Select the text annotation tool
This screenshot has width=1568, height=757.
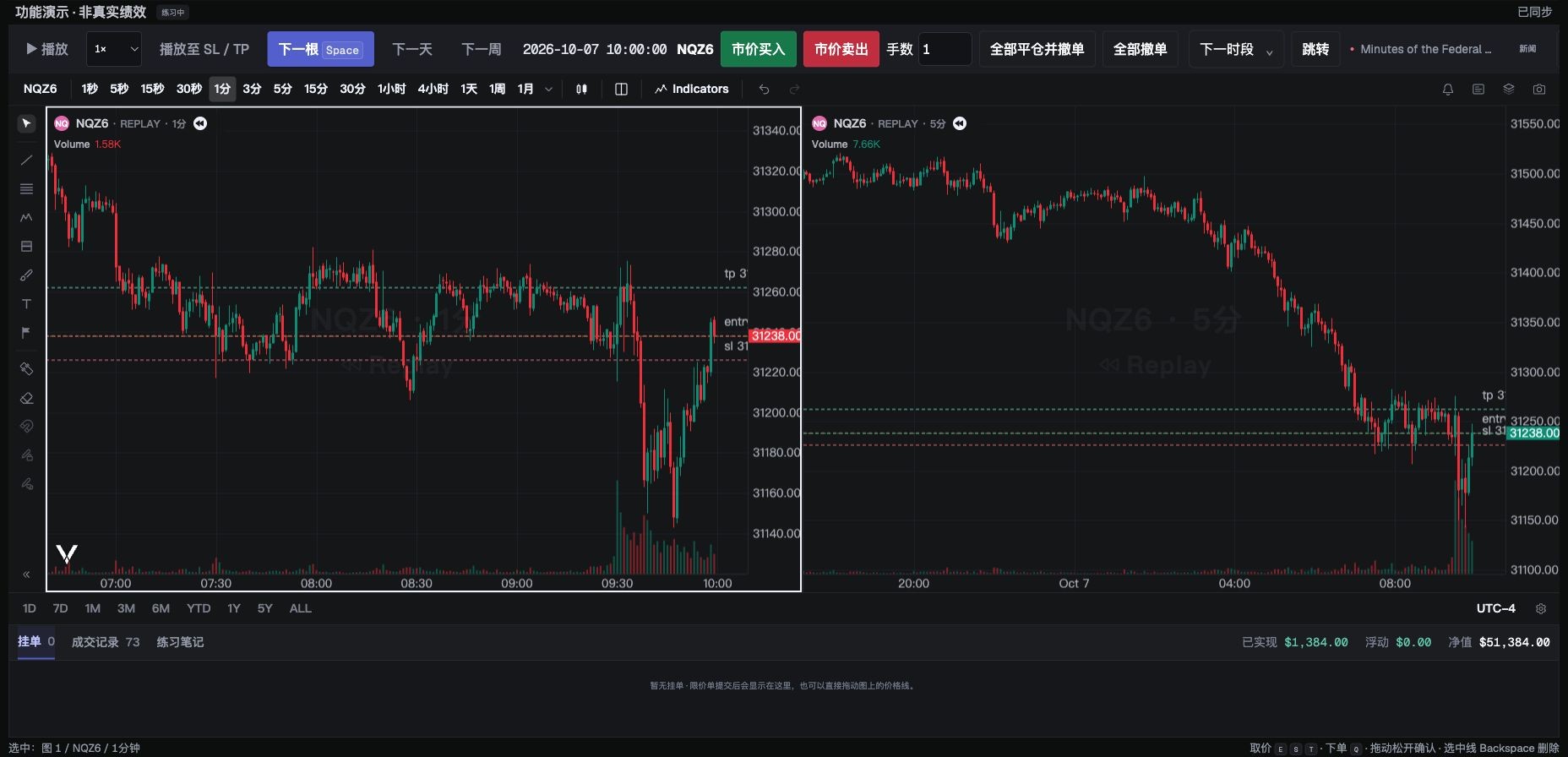click(x=26, y=304)
